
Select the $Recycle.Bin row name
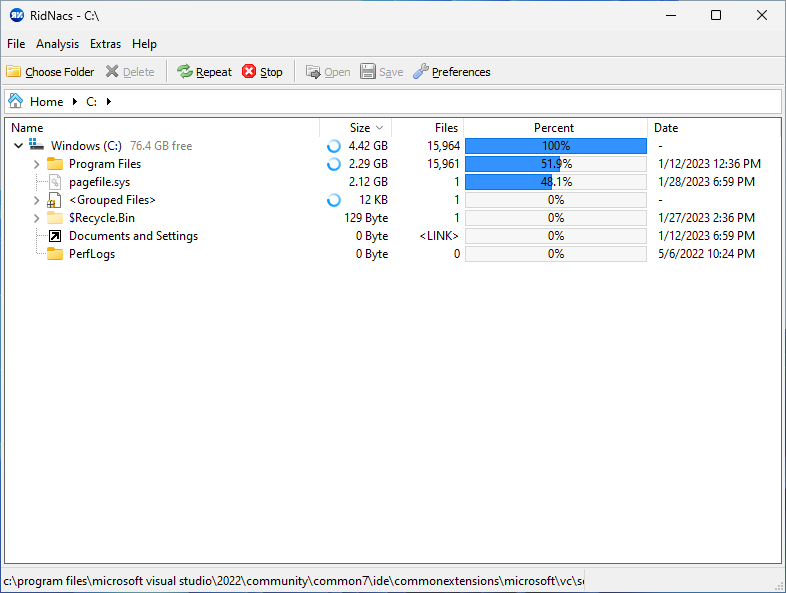pyautogui.click(x=102, y=218)
